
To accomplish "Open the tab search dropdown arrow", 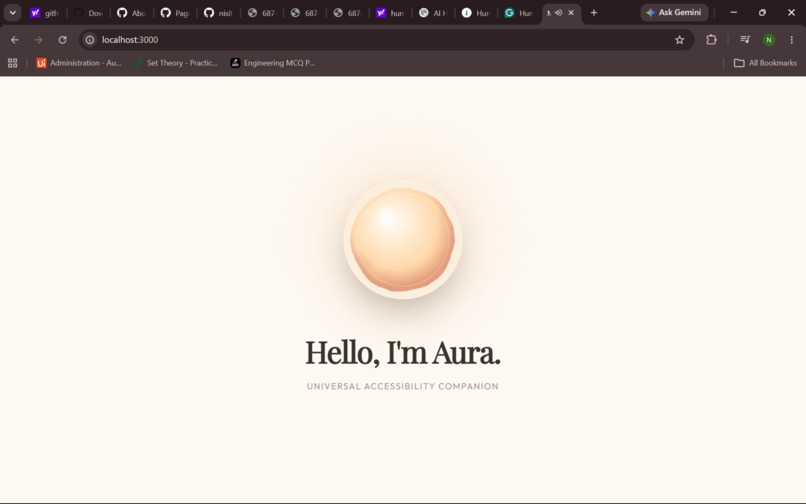I will [x=12, y=13].
